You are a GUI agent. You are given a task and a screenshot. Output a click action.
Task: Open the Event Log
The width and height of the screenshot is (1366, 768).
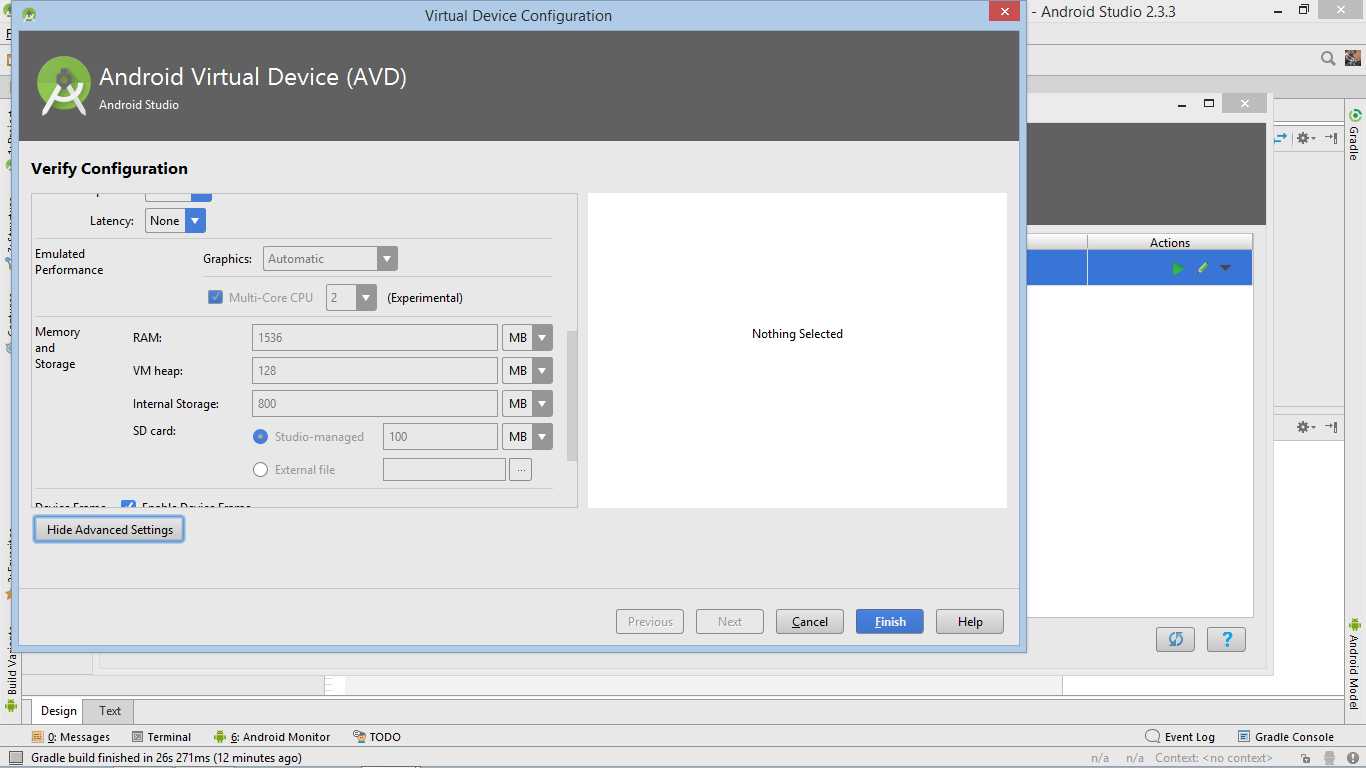[x=1180, y=737]
